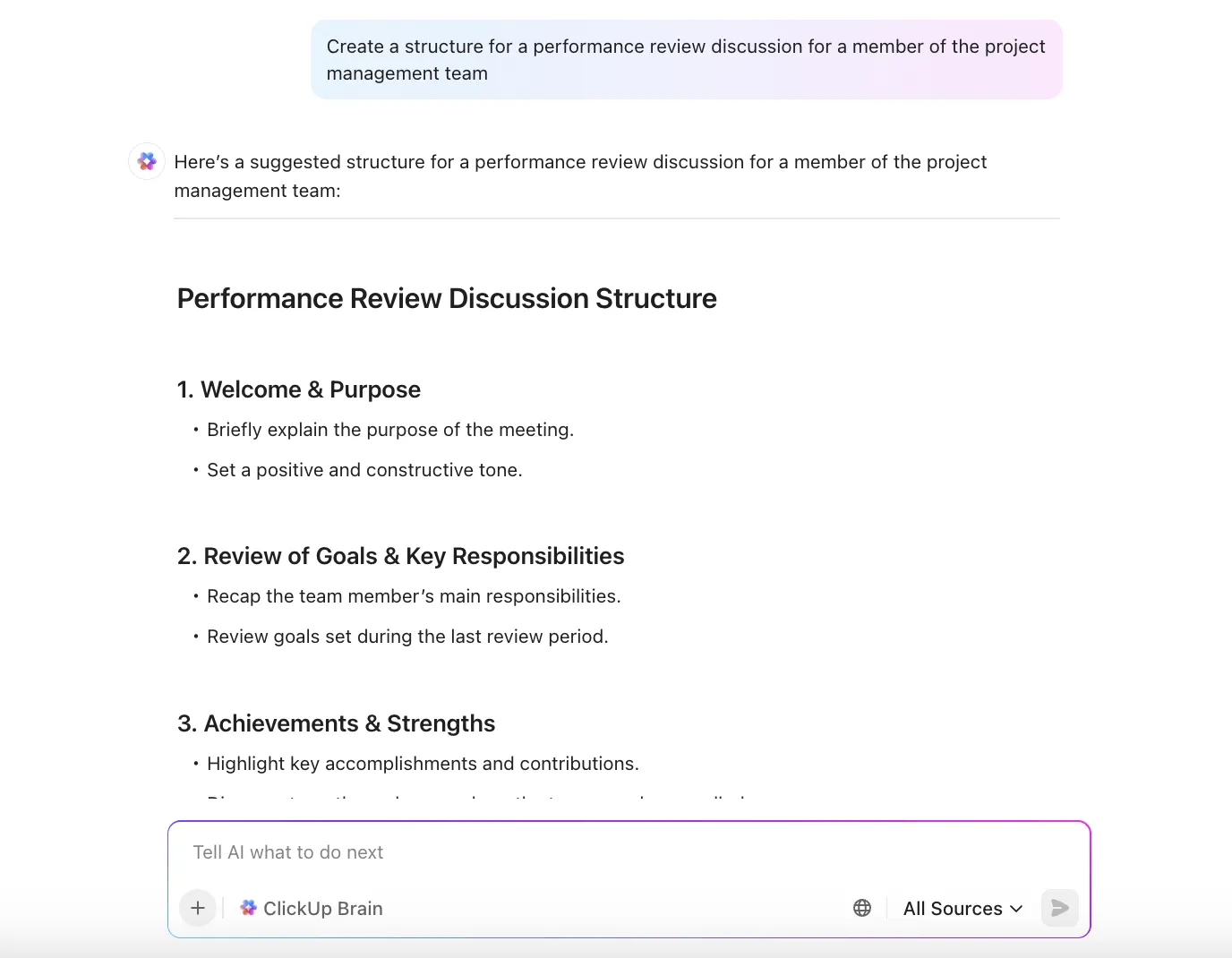Click the ClickUp Brain logo icon
The width and height of the screenshot is (1232, 958).
[x=249, y=908]
